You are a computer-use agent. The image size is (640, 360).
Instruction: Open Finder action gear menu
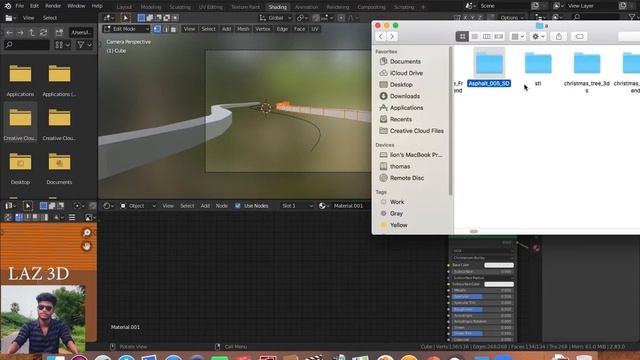[x=538, y=36]
